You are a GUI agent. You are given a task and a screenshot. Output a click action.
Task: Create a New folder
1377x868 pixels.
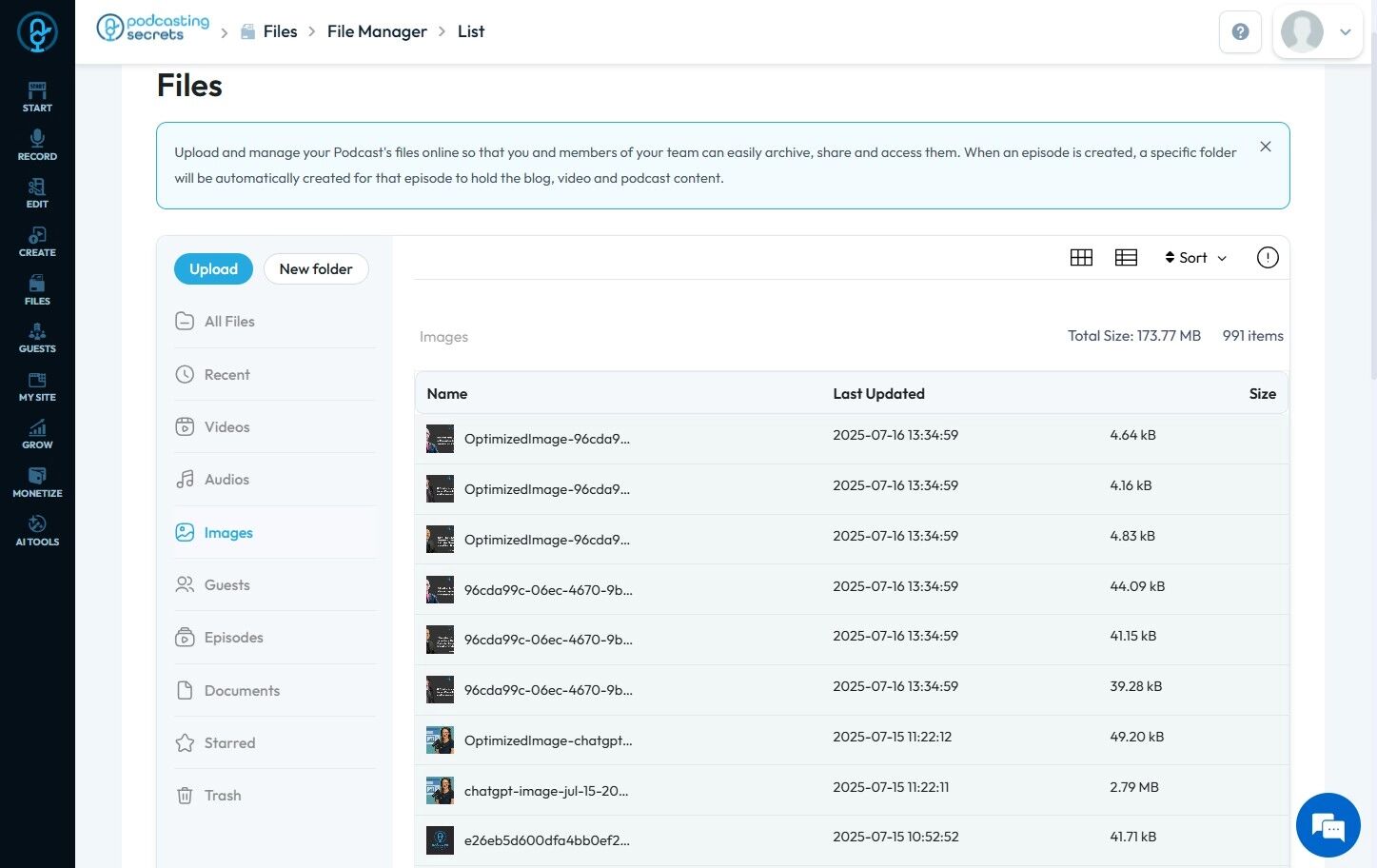(x=316, y=269)
